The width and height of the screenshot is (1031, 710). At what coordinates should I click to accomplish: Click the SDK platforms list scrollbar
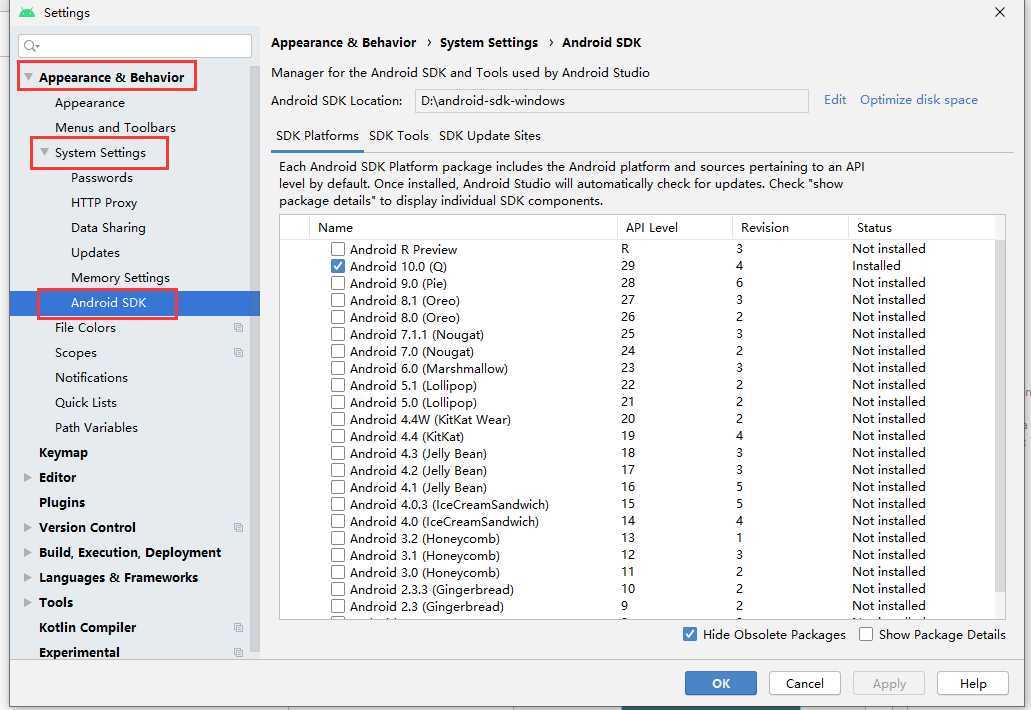(x=1000, y=416)
